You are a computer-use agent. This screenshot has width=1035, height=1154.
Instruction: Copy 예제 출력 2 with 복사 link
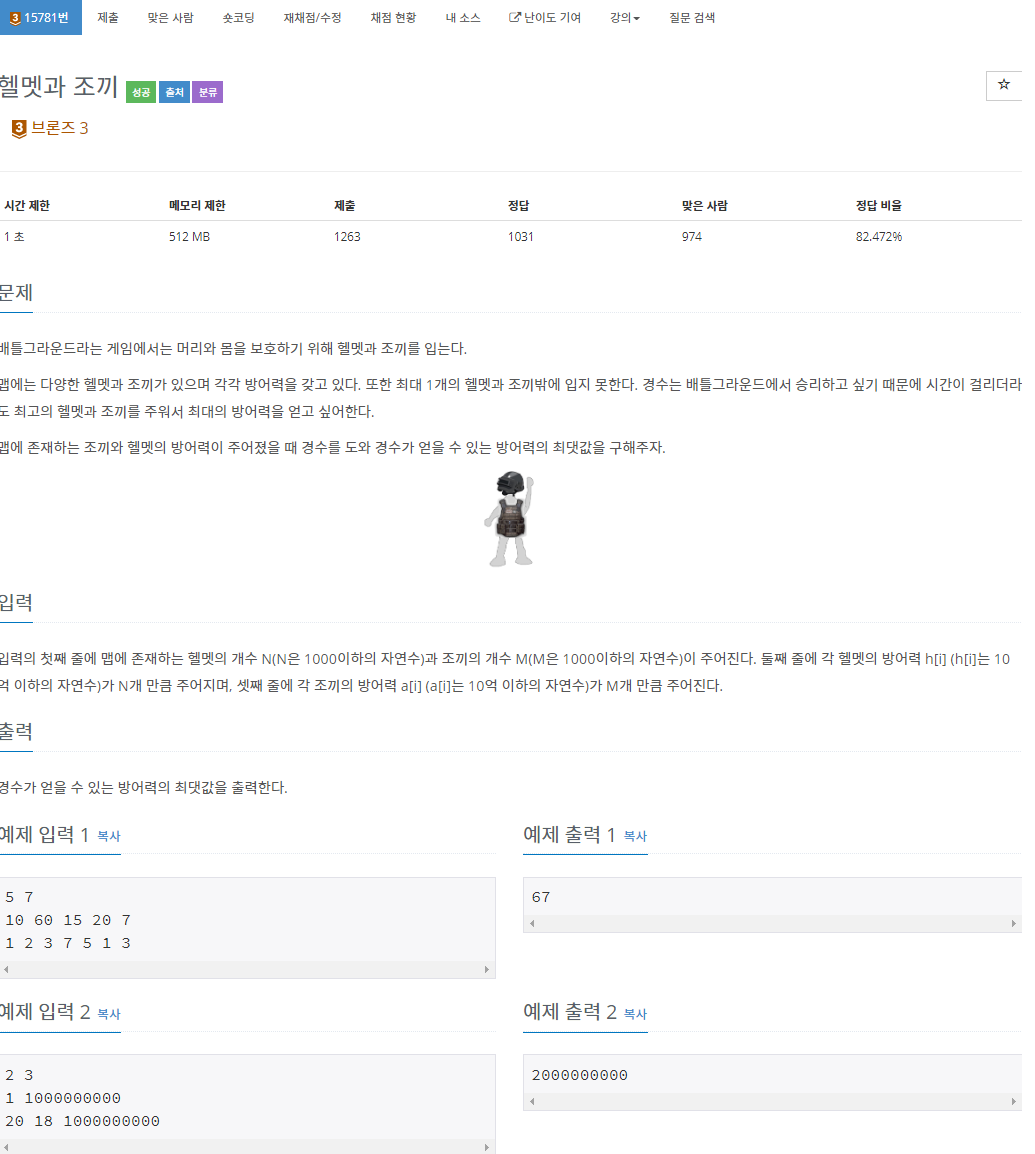tap(635, 1014)
